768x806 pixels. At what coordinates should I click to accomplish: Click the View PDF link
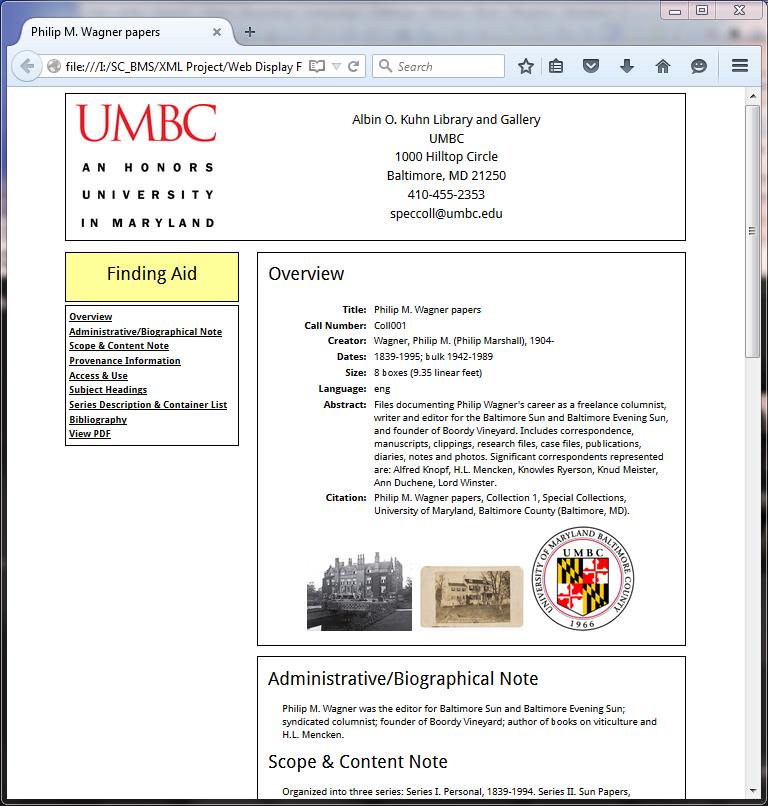click(x=89, y=434)
